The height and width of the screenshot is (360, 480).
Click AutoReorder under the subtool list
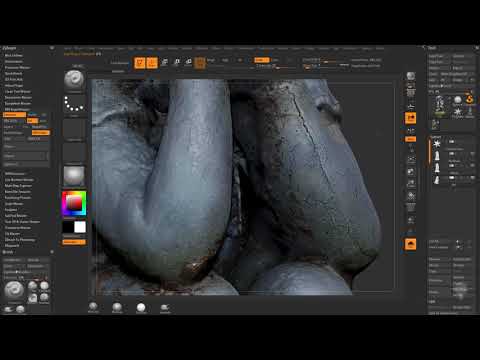(462, 259)
